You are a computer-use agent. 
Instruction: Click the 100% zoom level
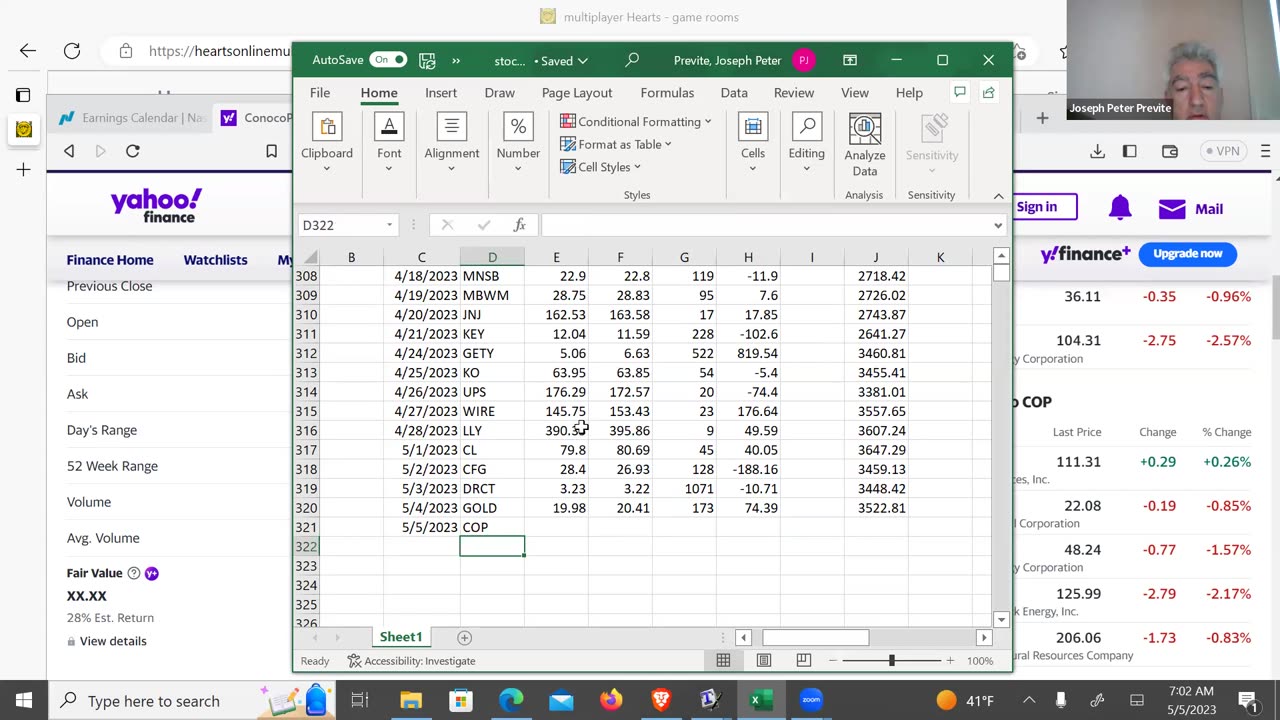980,660
